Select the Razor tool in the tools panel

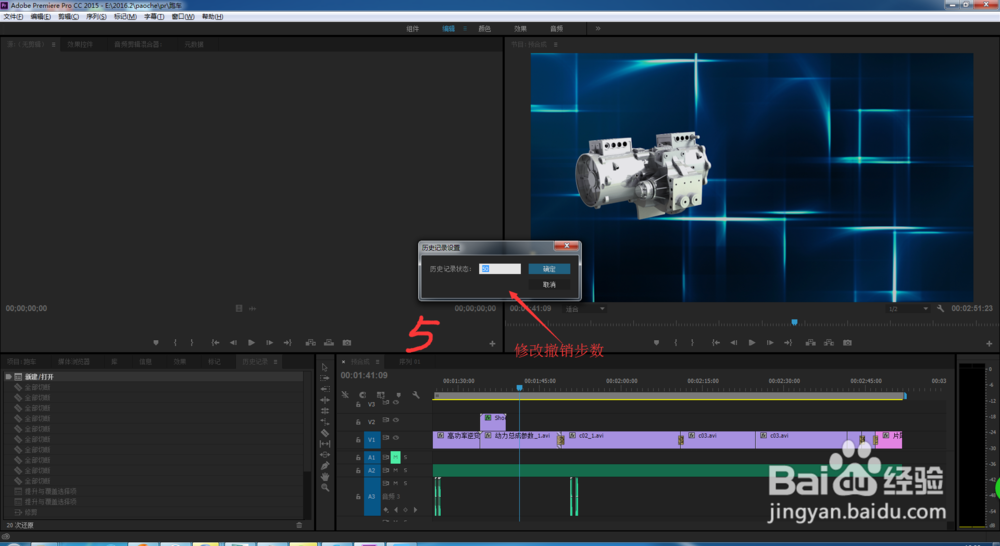coord(325,432)
